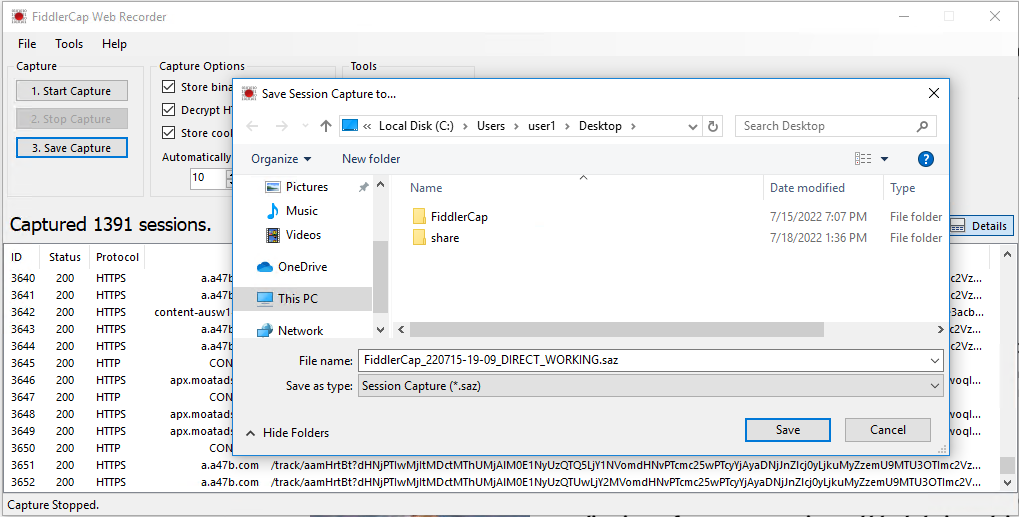Toggle the Decrypt HTTPS checkbox
The width and height of the screenshot is (1019, 517).
pos(168,110)
